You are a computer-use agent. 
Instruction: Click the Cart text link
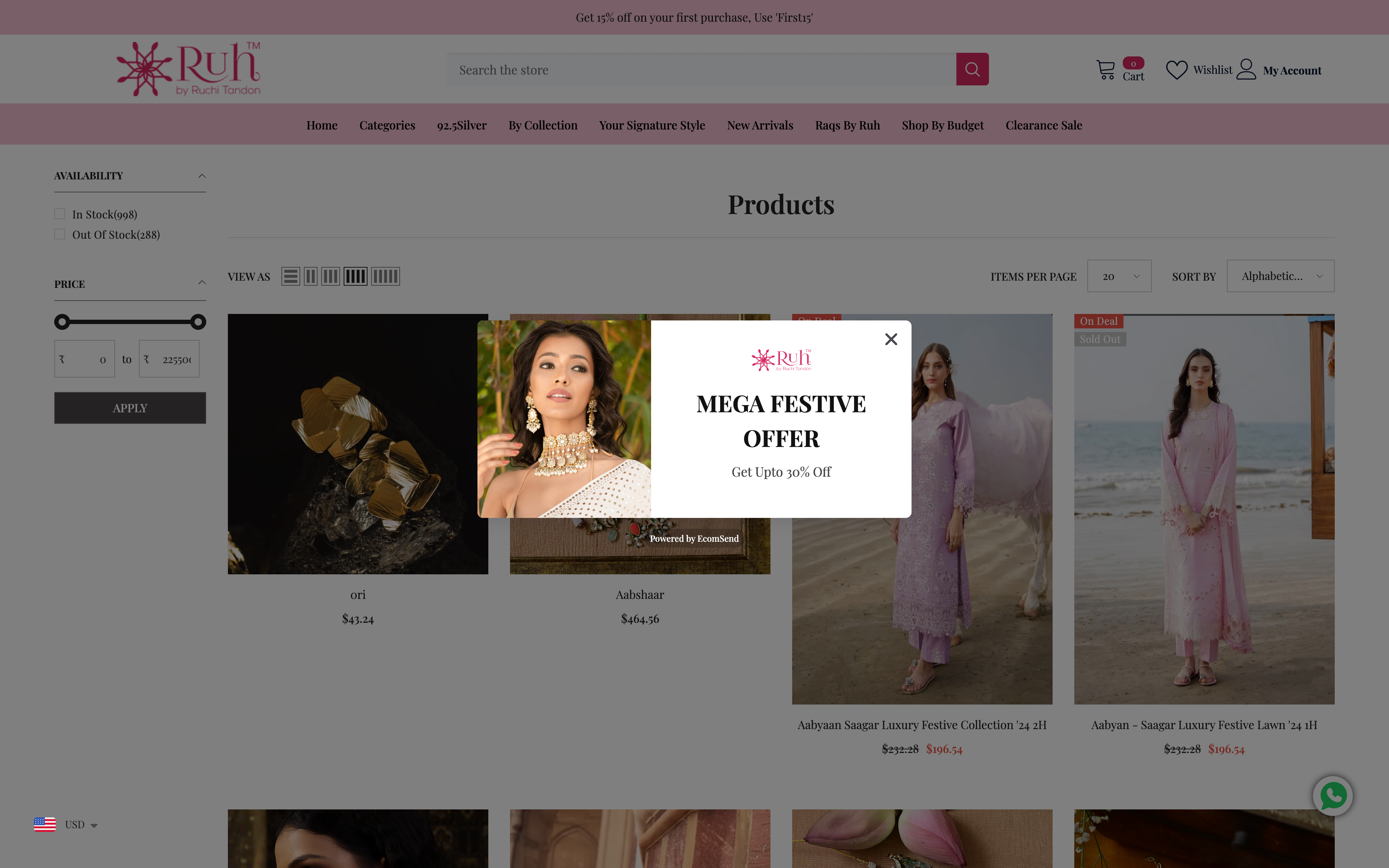[x=1133, y=76]
